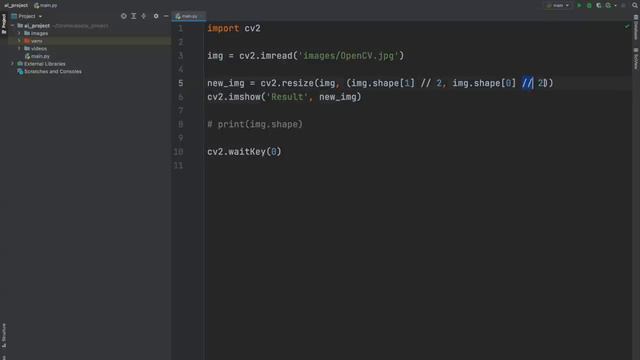The height and width of the screenshot is (360, 640).
Task: Click line number 5 in the gutter
Action: pos(180,83)
